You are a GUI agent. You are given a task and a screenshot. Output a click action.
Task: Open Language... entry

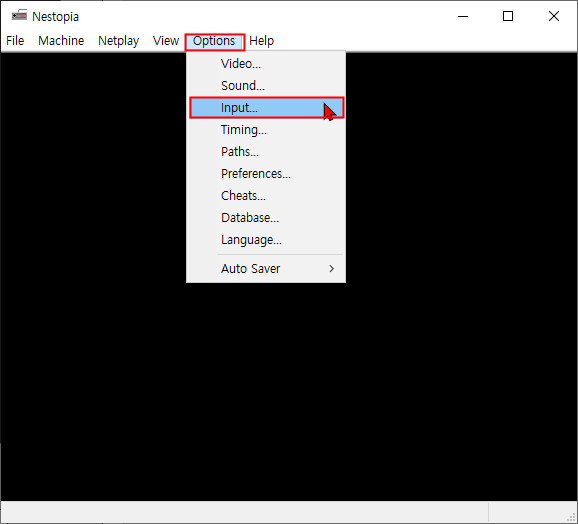[x=267, y=240]
